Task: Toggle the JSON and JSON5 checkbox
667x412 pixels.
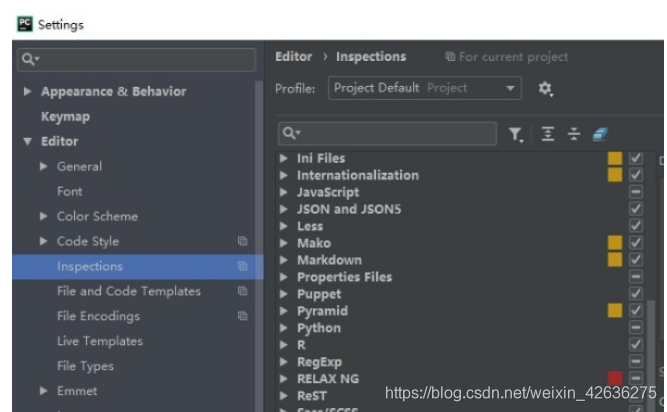Action: pyautogui.click(x=636, y=209)
